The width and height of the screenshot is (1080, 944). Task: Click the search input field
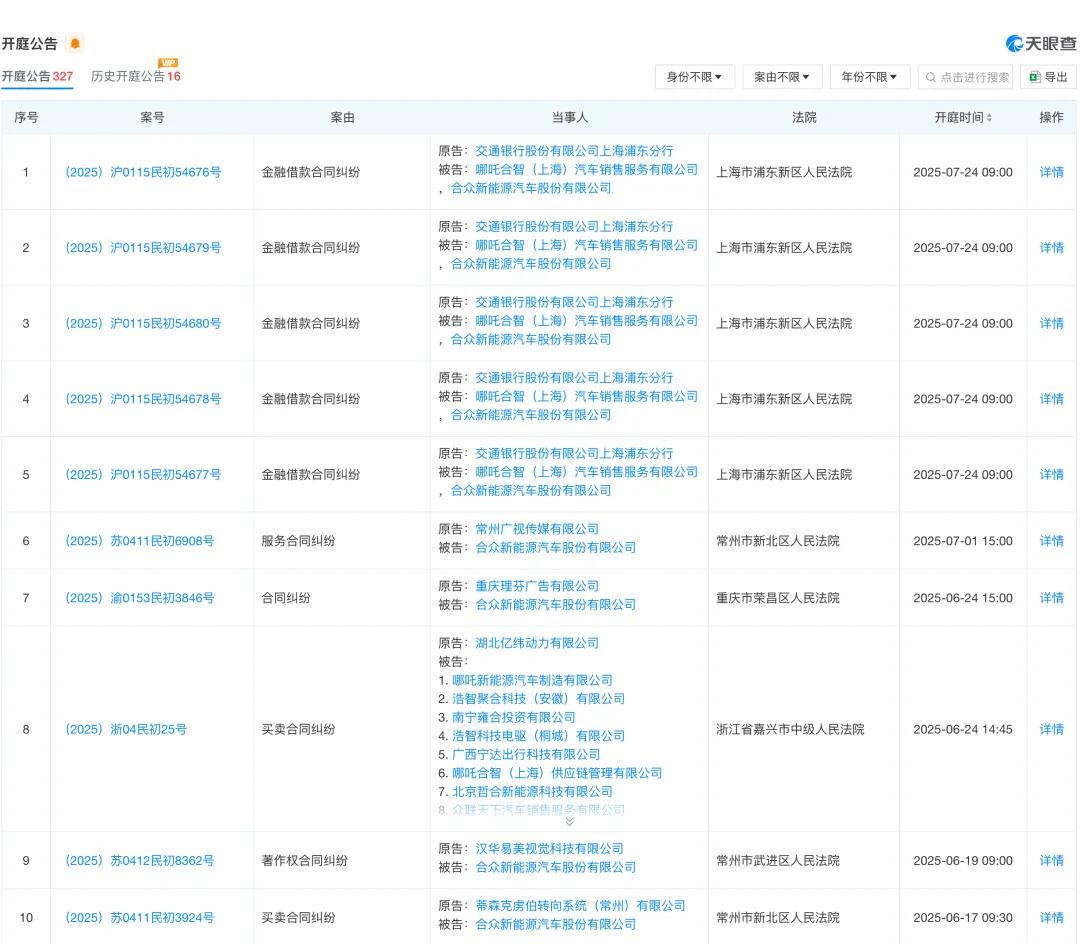[x=966, y=77]
